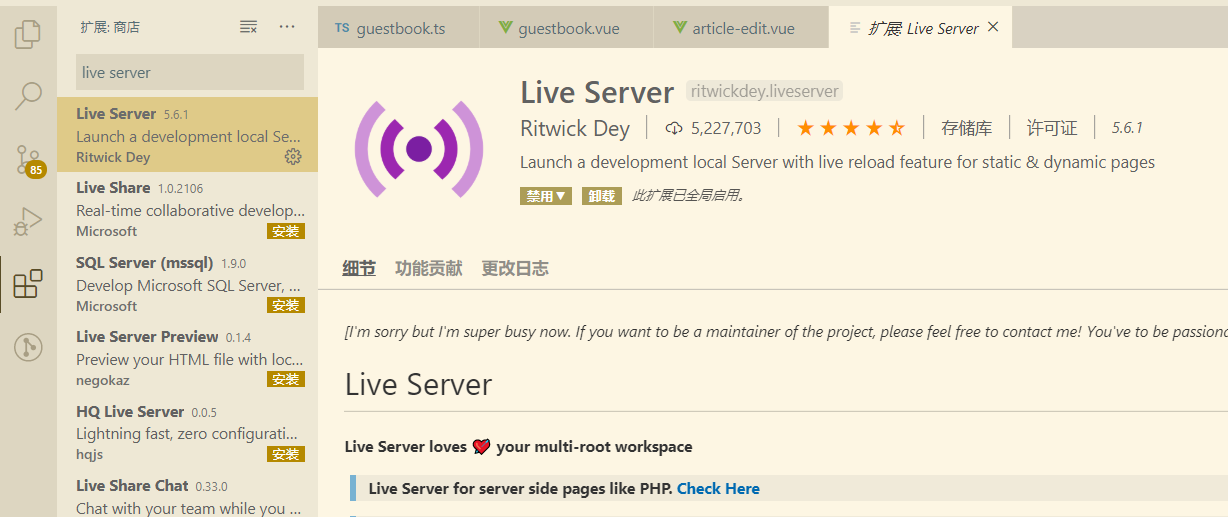Open Source Control view with 85 badge
This screenshot has height=517, width=1228.
28,160
